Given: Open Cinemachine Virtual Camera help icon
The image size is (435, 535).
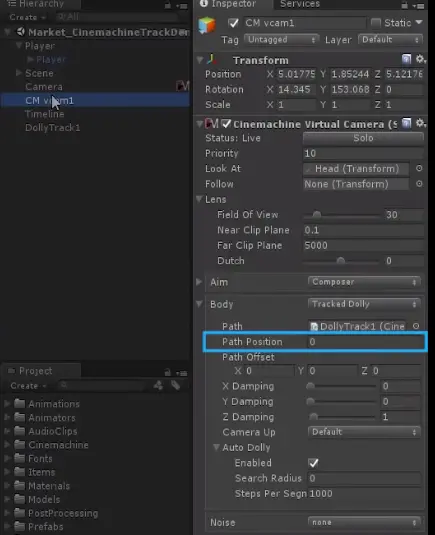Looking at the screenshot, I should pyautogui.click(x=406, y=123).
